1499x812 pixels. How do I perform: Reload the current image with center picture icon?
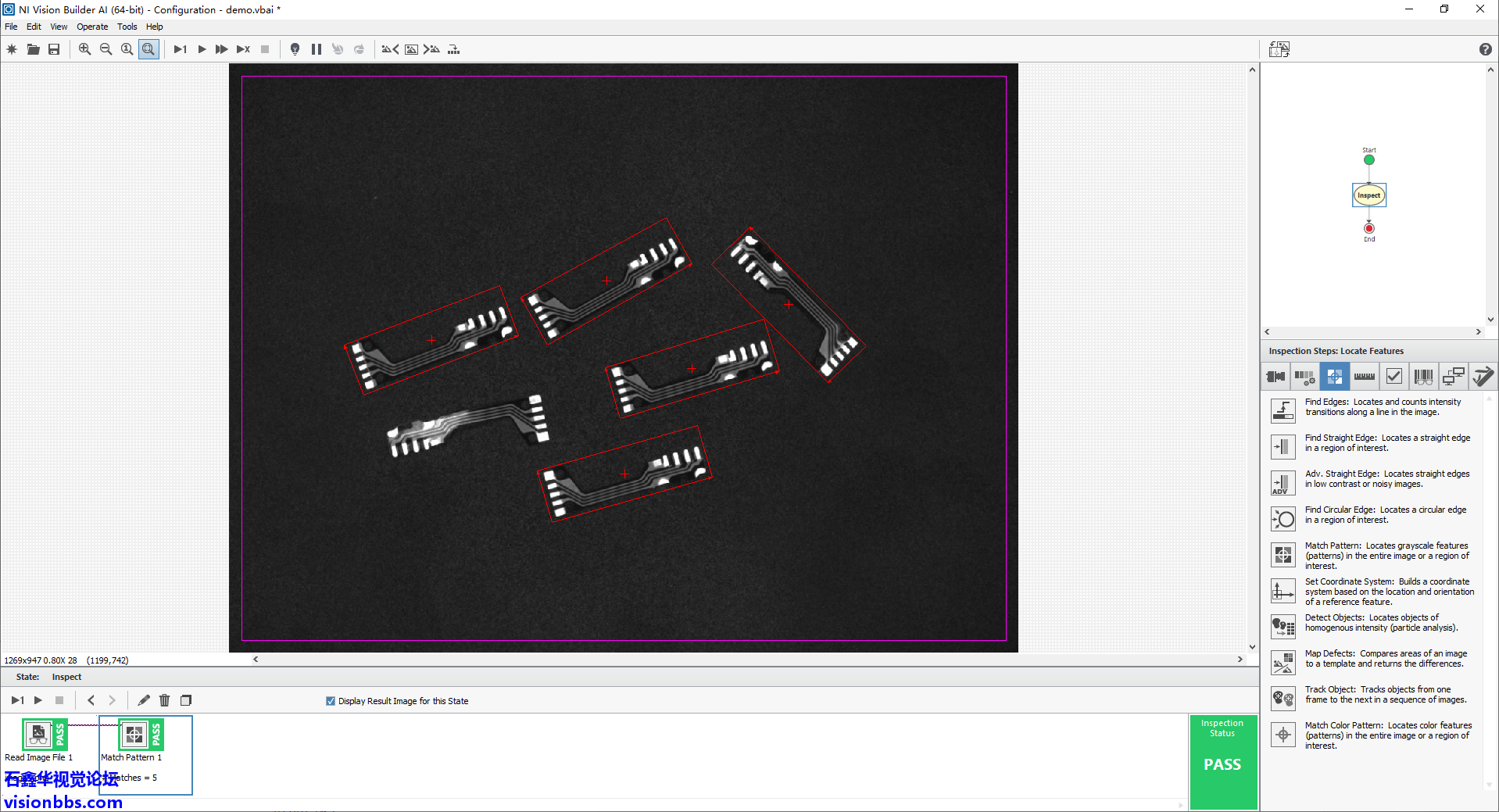(x=411, y=49)
